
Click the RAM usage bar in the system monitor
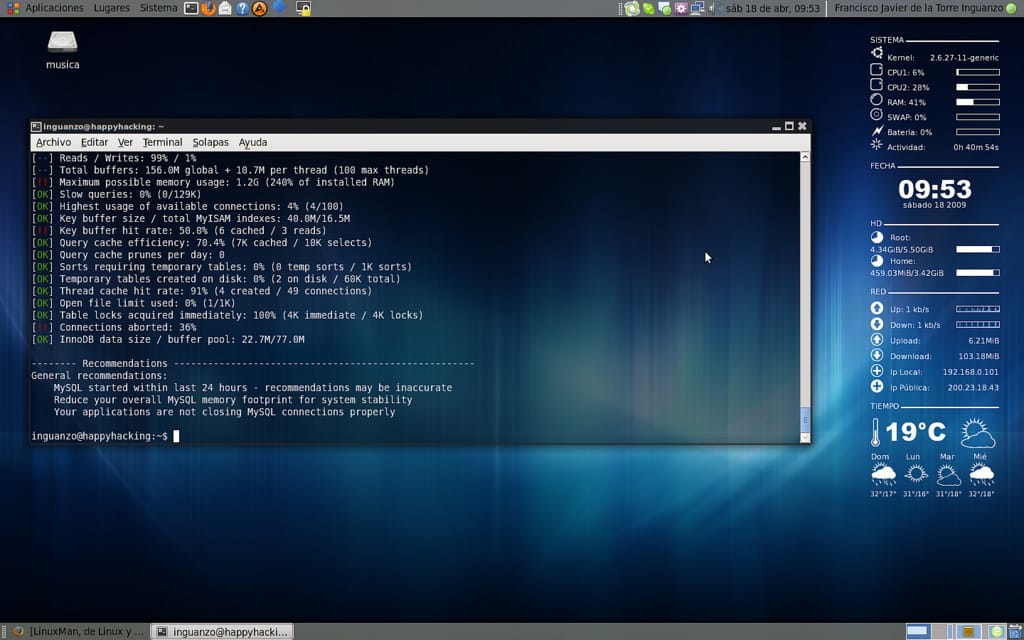click(978, 101)
